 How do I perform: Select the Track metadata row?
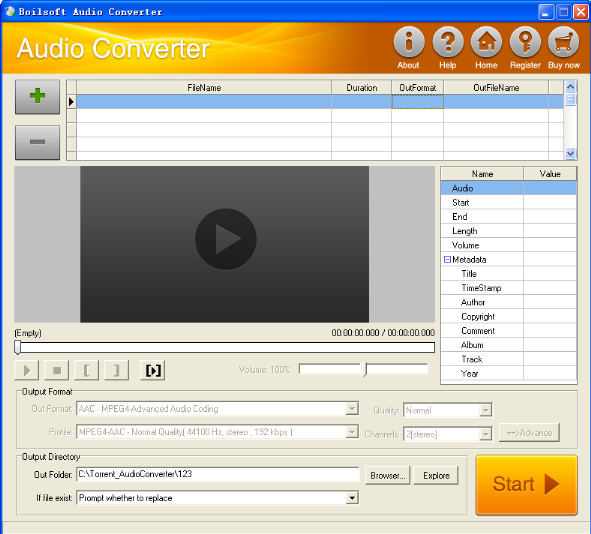point(508,359)
